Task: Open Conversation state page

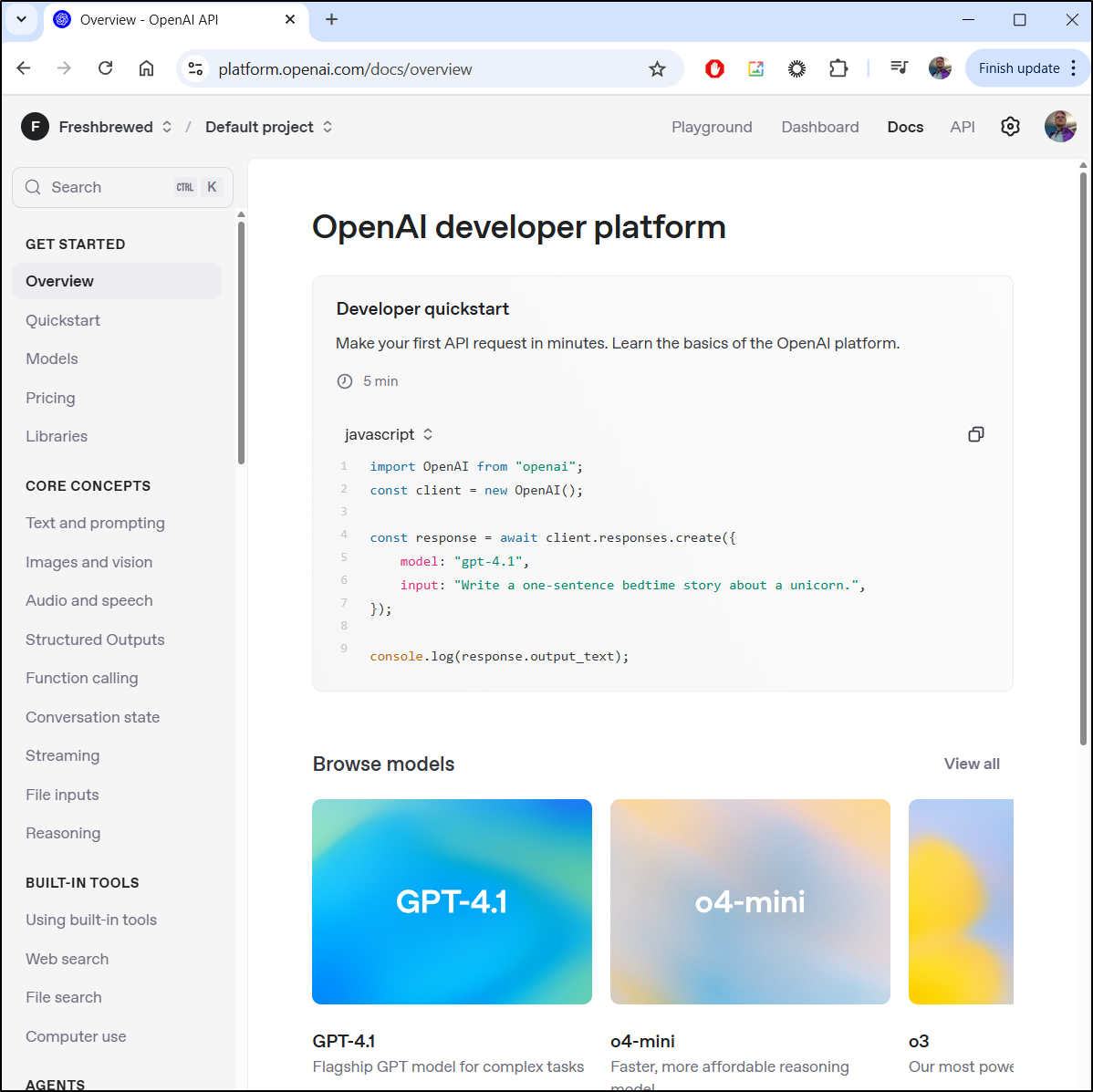Action: coord(92,717)
